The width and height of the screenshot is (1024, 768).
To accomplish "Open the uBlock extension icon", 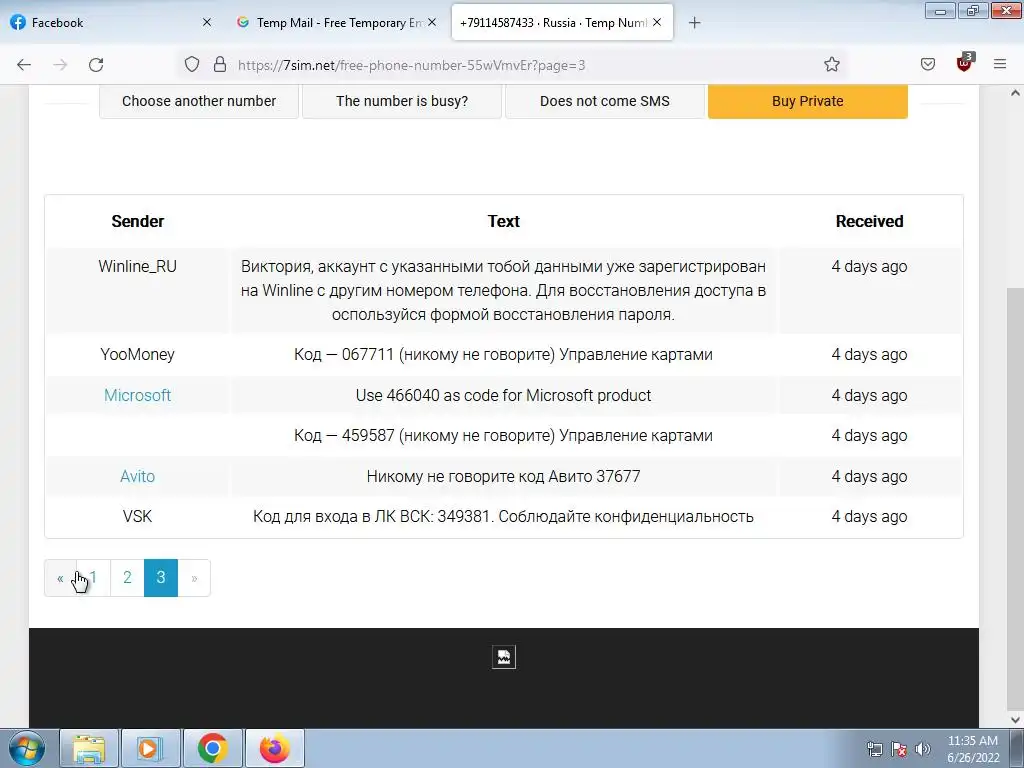I will pos(964,63).
